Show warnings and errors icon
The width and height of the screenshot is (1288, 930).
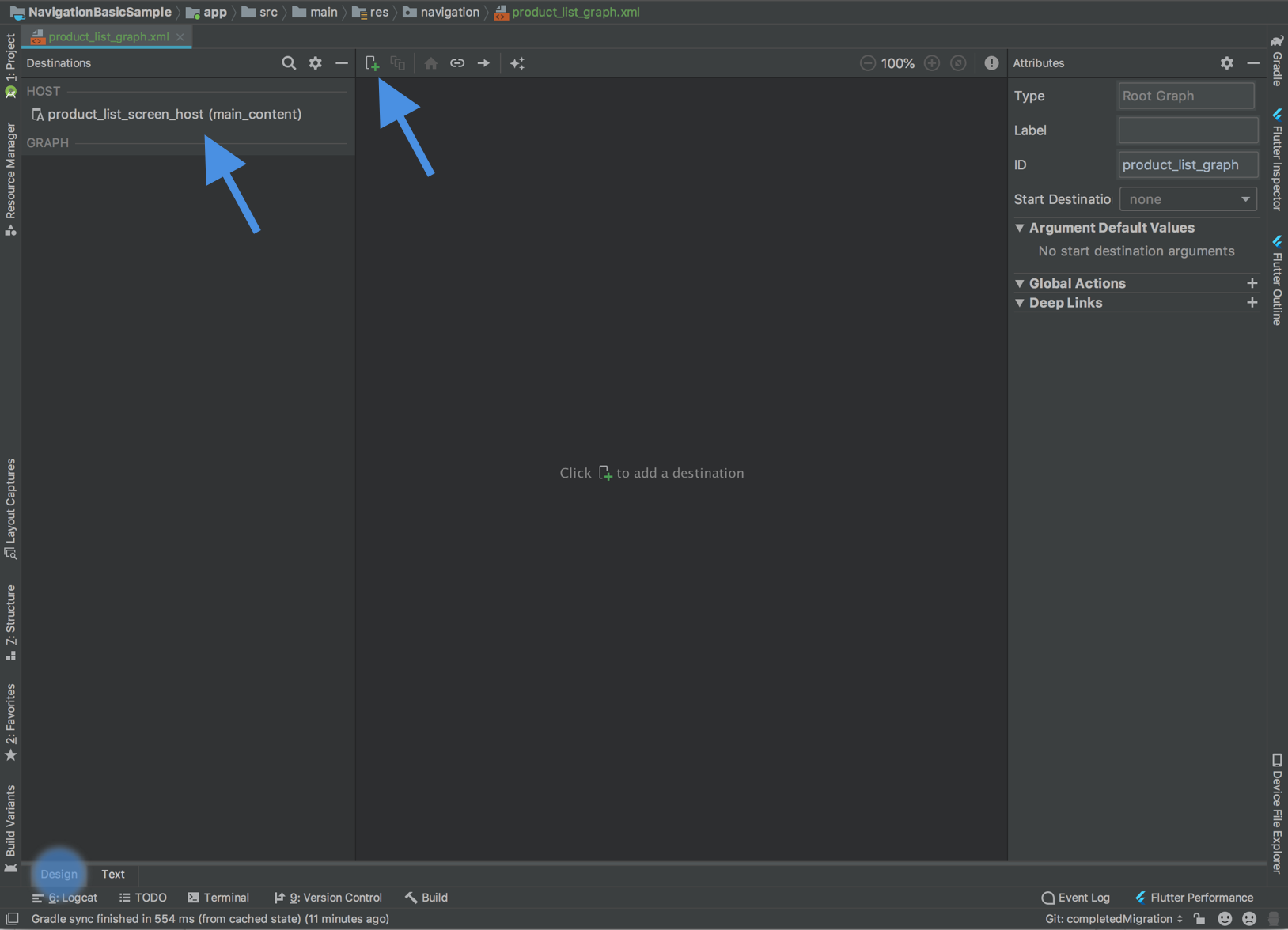(991, 63)
